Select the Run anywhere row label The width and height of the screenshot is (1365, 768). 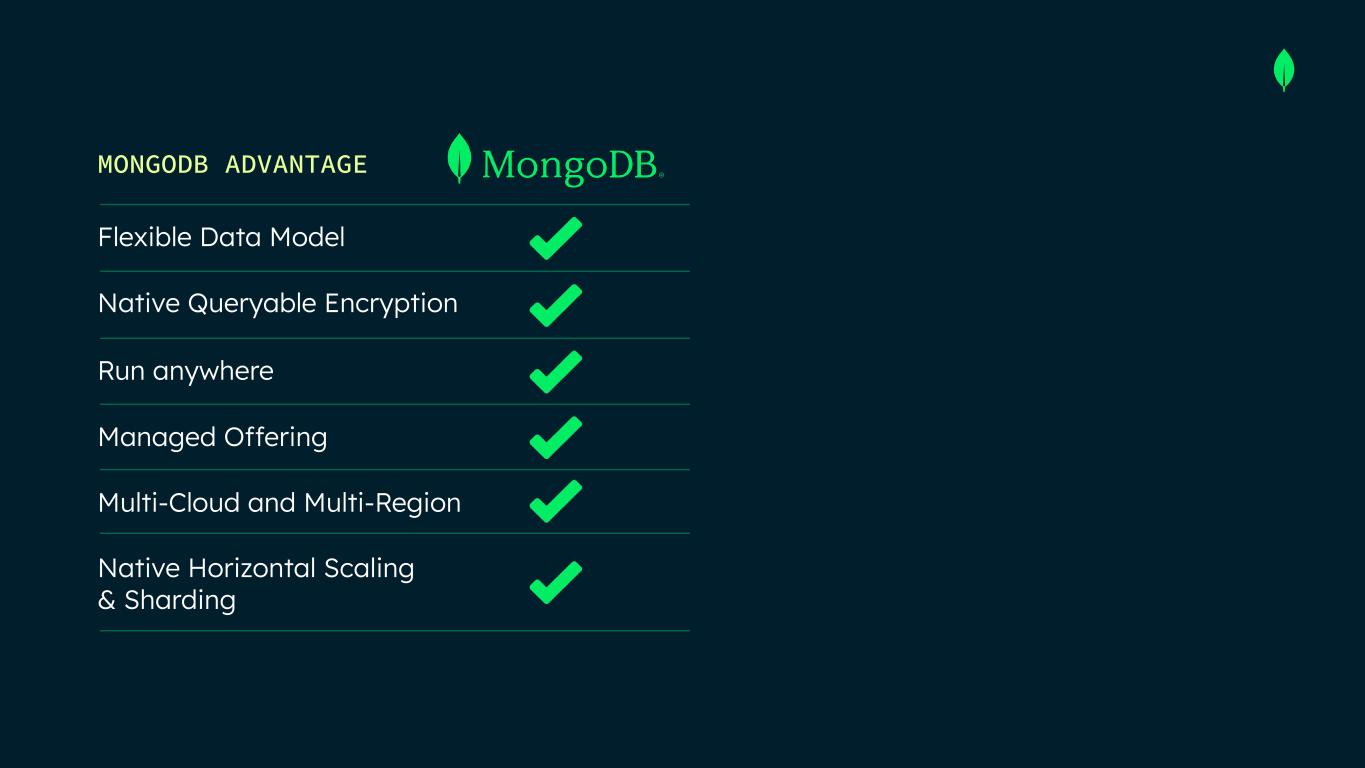tap(185, 371)
